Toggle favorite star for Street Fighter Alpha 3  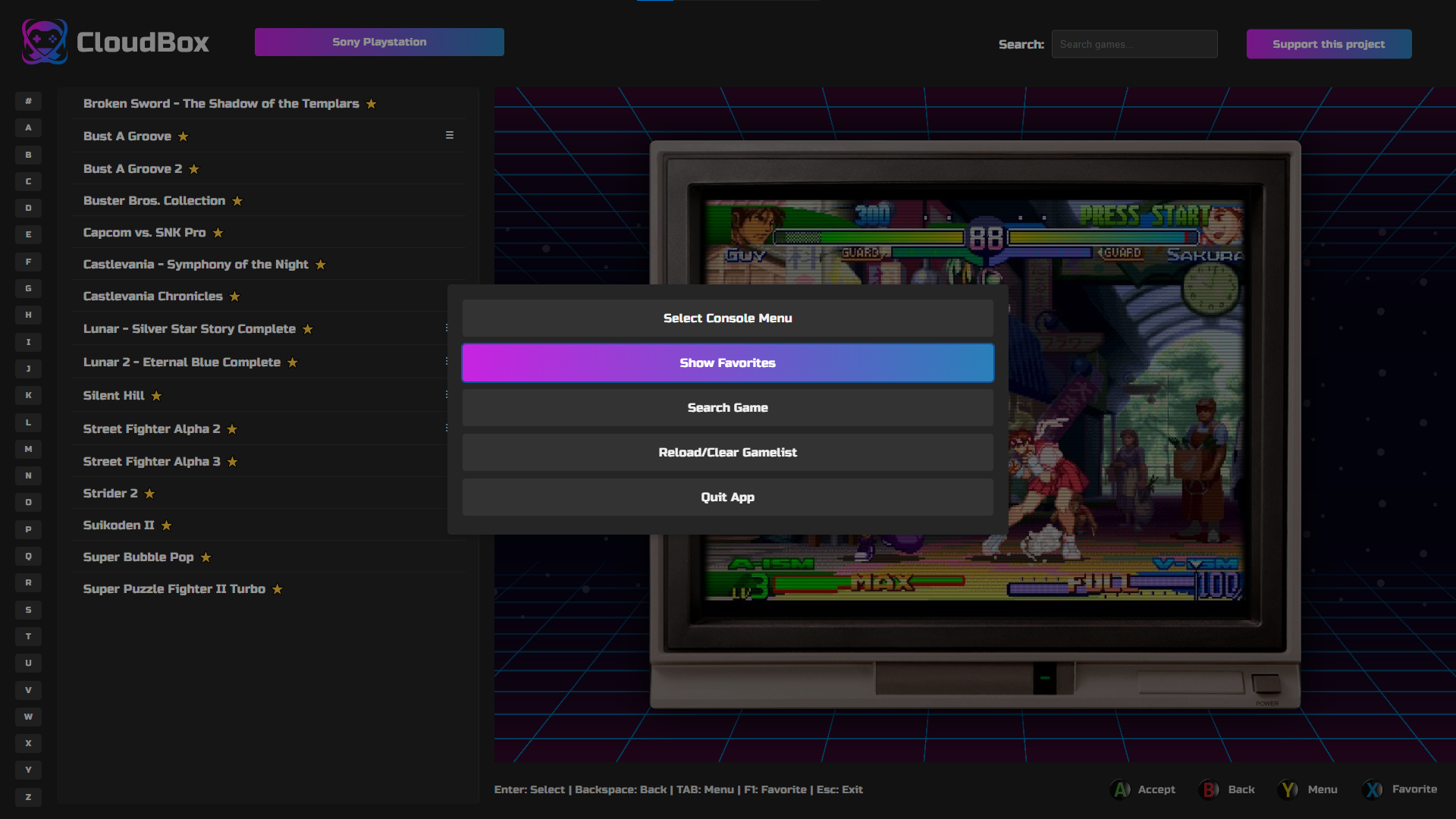click(233, 462)
